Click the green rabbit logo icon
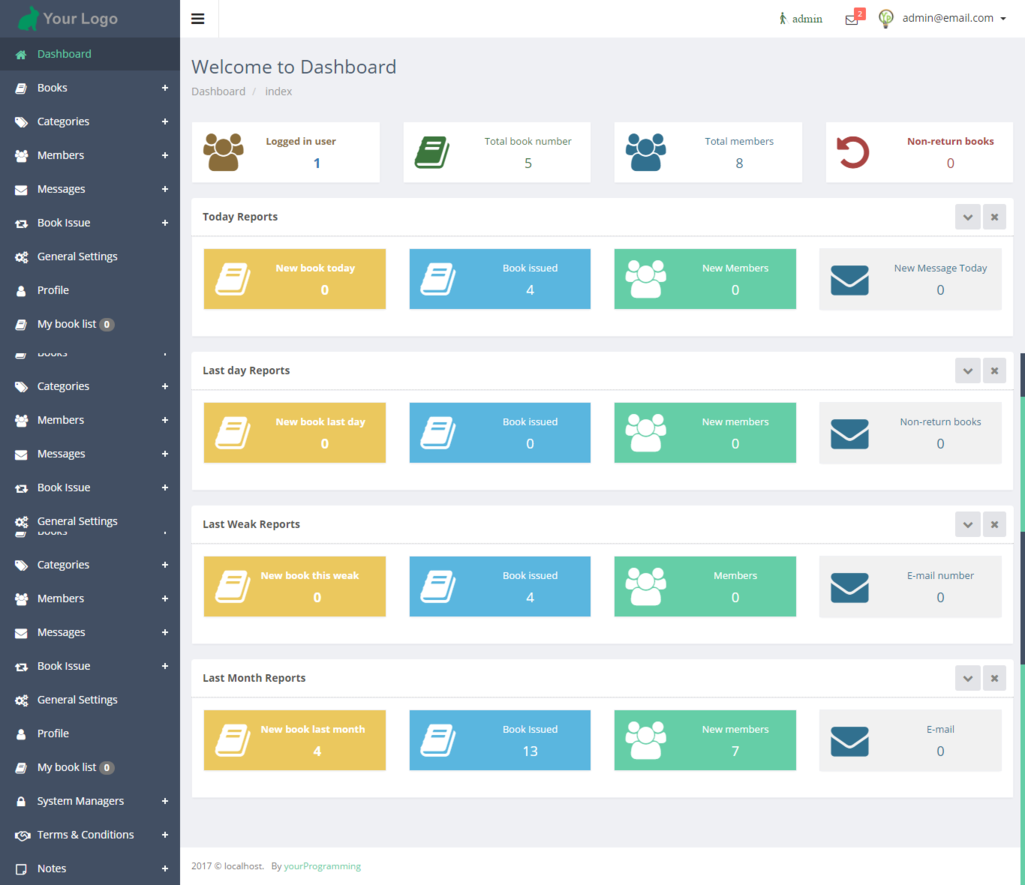The height and width of the screenshot is (885, 1025). pyautogui.click(x=29, y=18)
